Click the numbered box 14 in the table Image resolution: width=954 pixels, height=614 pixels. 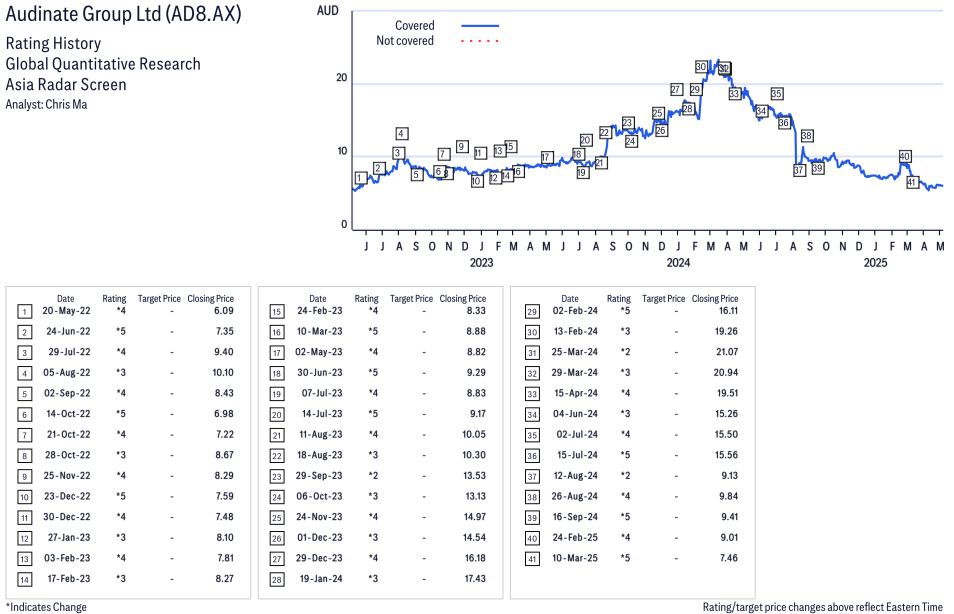[x=24, y=579]
